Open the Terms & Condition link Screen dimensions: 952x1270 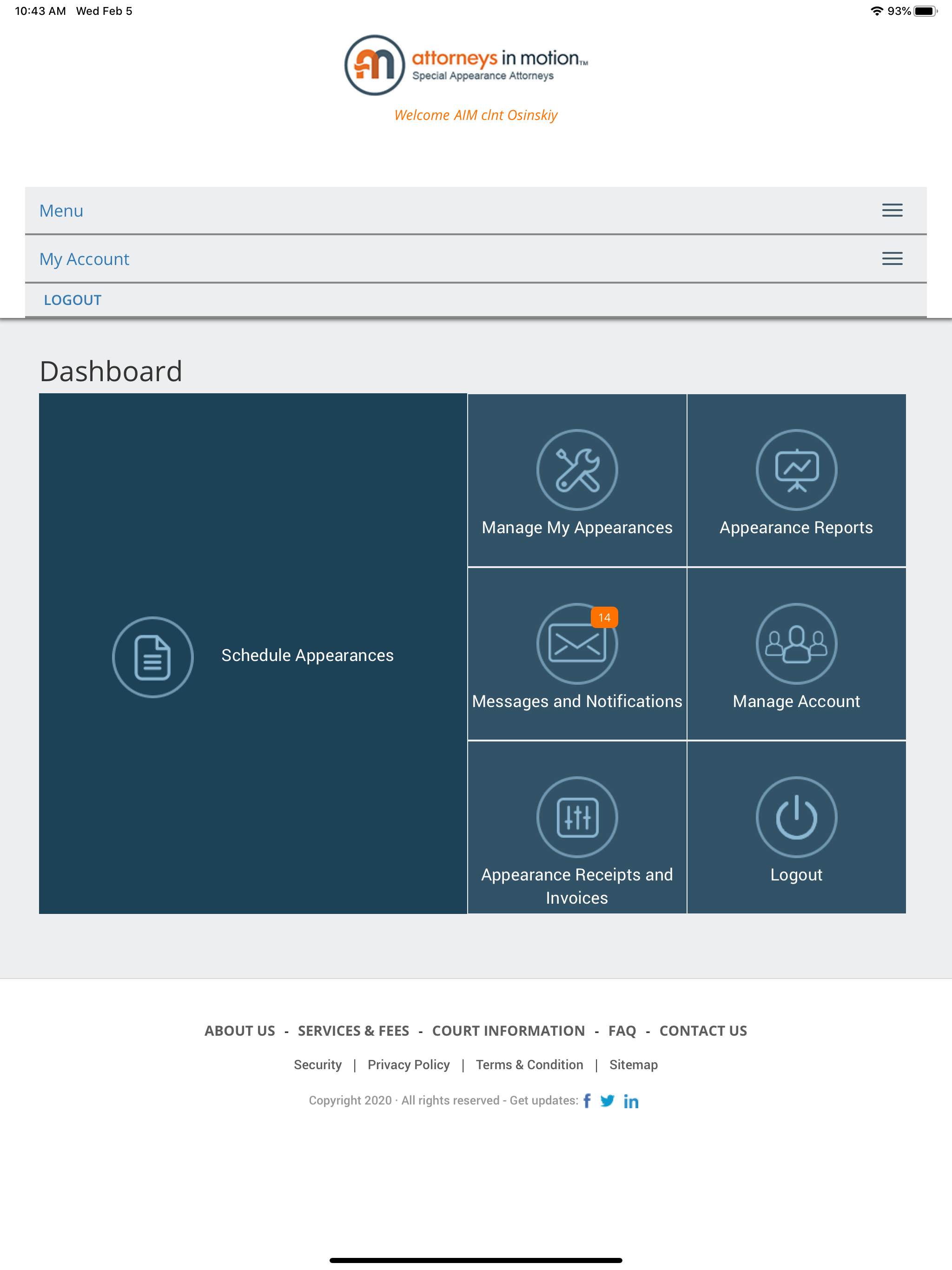(x=529, y=1065)
